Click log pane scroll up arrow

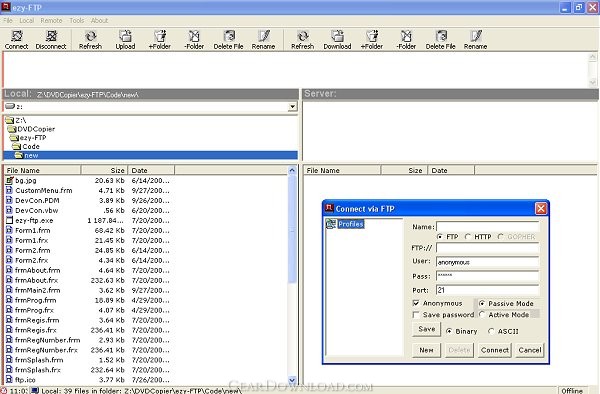[x=593, y=57]
